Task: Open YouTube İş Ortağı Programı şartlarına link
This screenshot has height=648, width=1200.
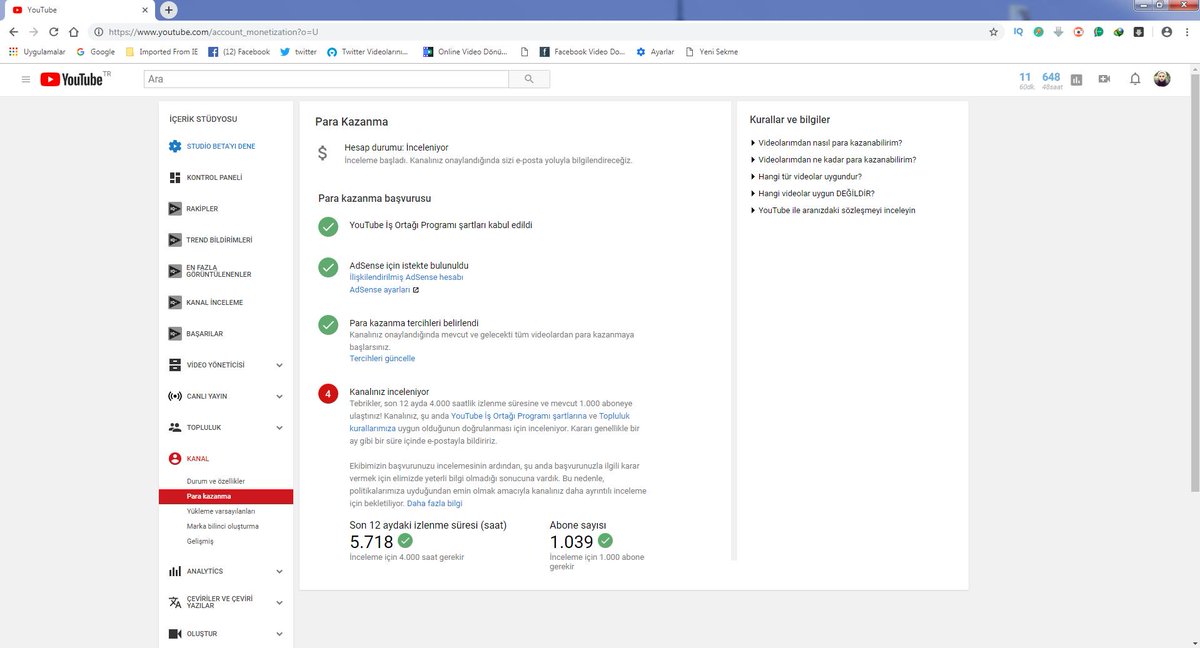Action: coord(518,415)
